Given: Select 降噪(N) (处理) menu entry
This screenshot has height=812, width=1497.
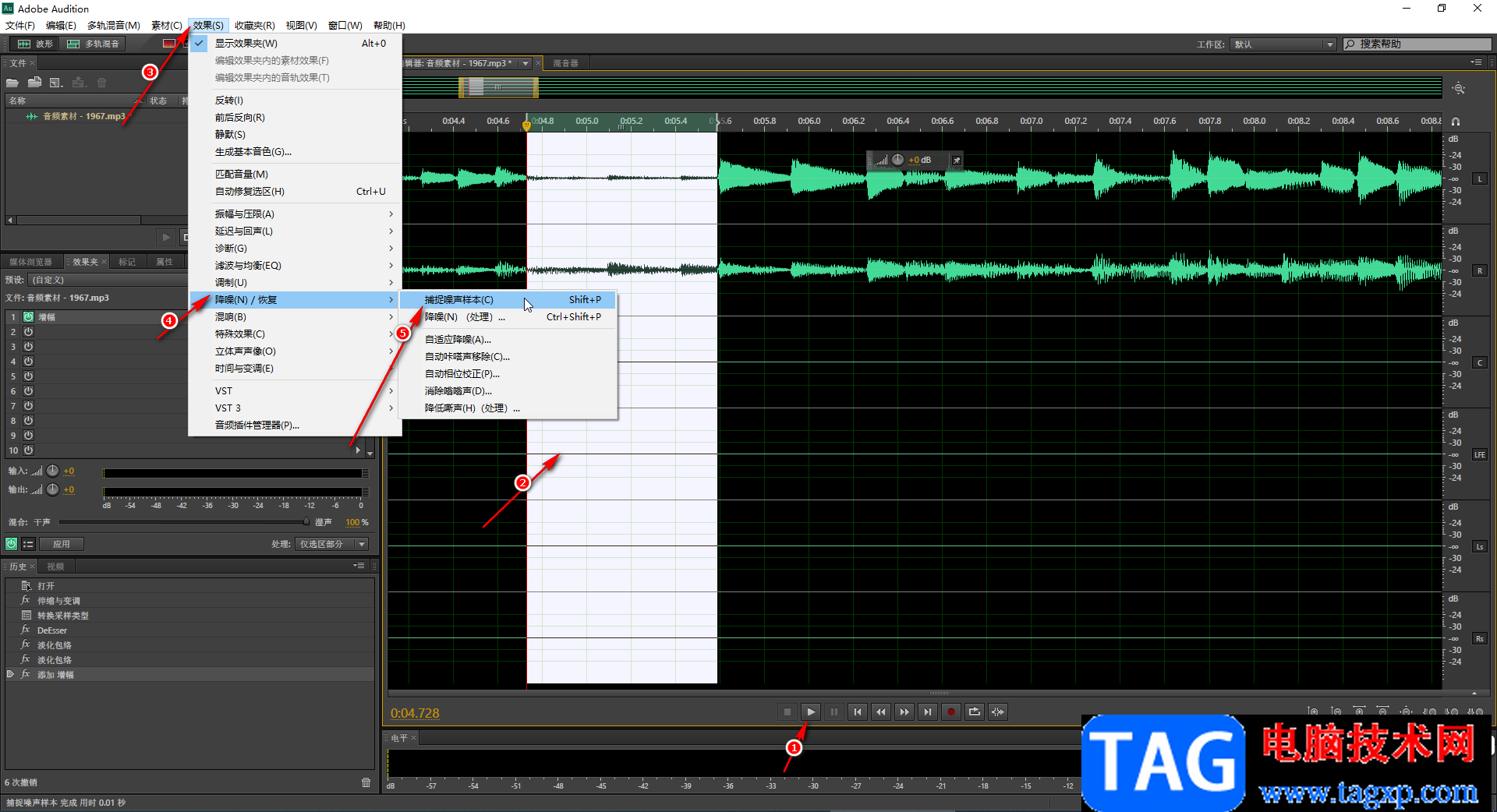Looking at the screenshot, I should 508,316.
